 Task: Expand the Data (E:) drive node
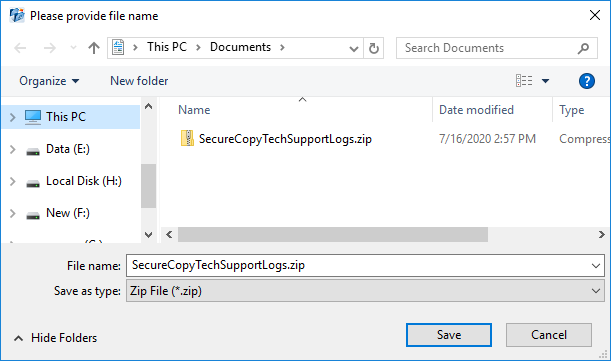point(12,149)
